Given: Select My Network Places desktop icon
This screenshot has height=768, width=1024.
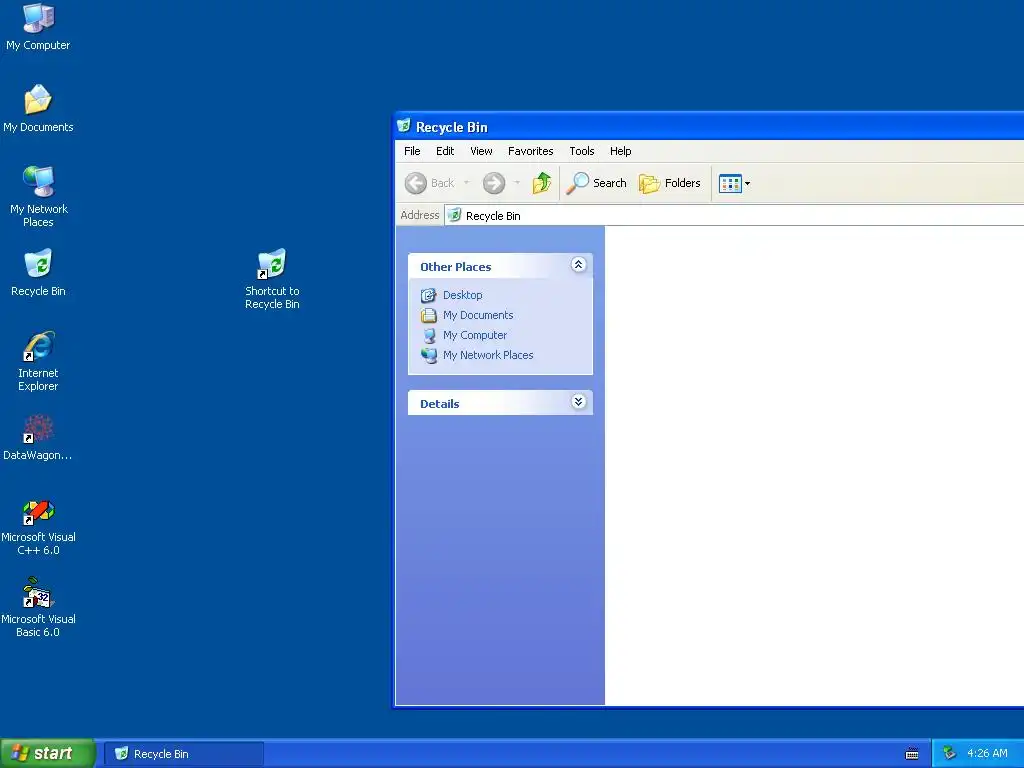Looking at the screenshot, I should click(38, 196).
